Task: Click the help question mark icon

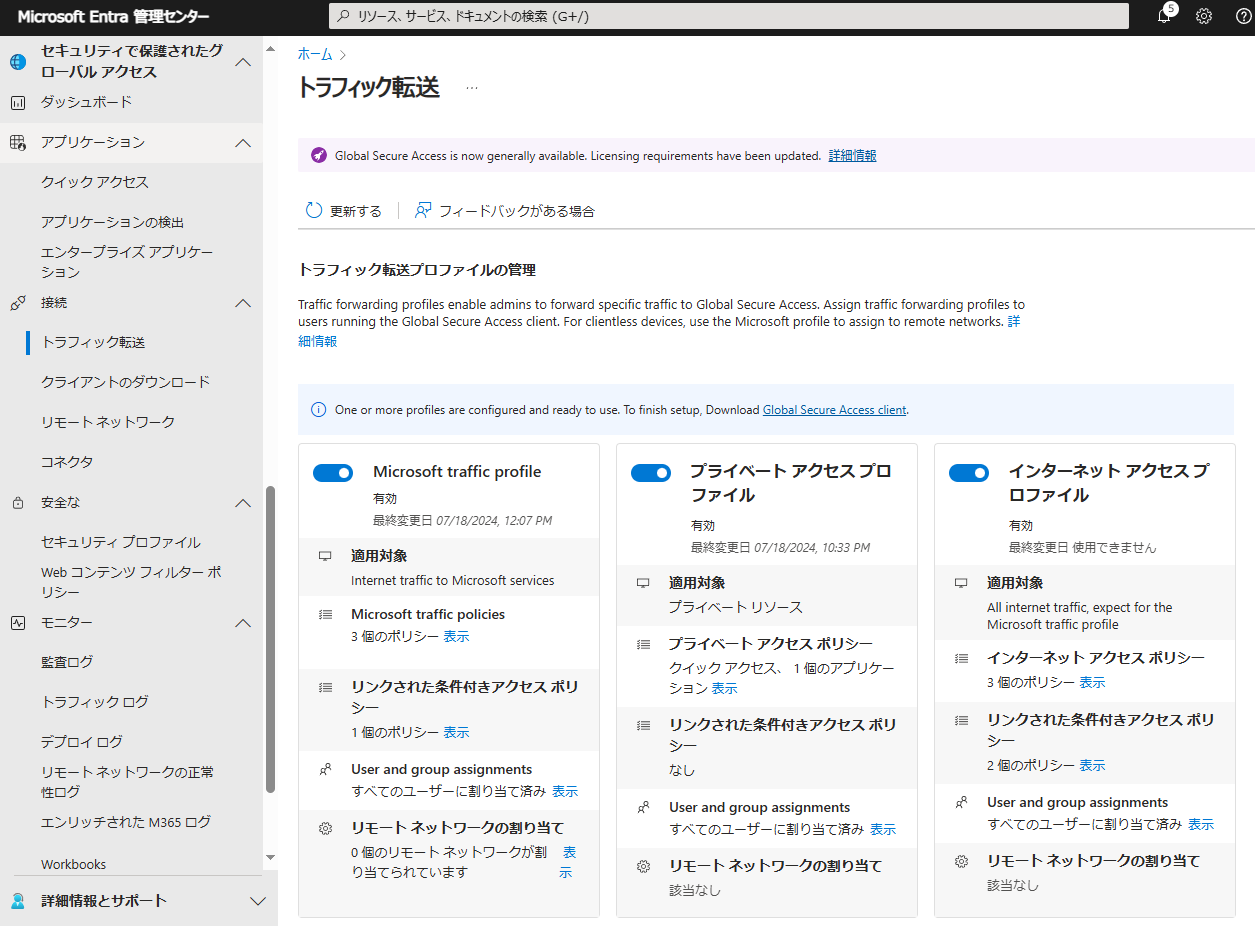Action: [1243, 16]
